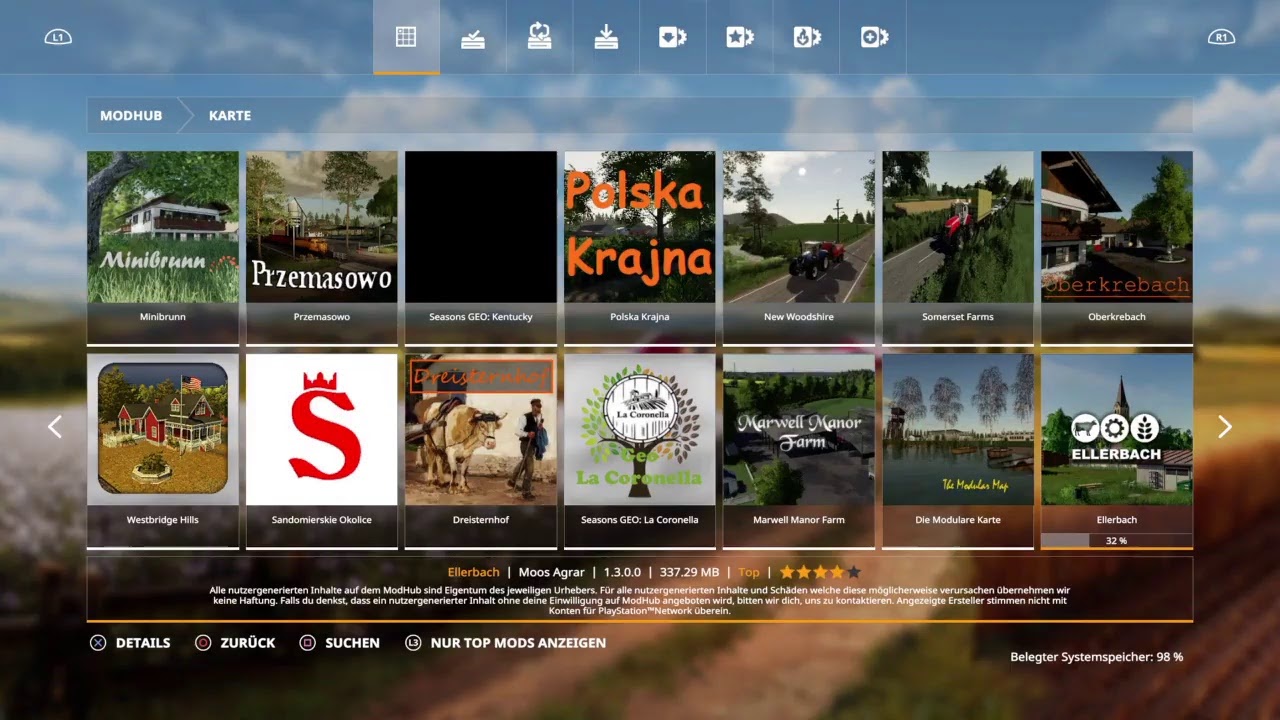Image resolution: width=1280 pixels, height=720 pixels.
Task: Go to the next page with right arrow
Action: tap(1224, 427)
